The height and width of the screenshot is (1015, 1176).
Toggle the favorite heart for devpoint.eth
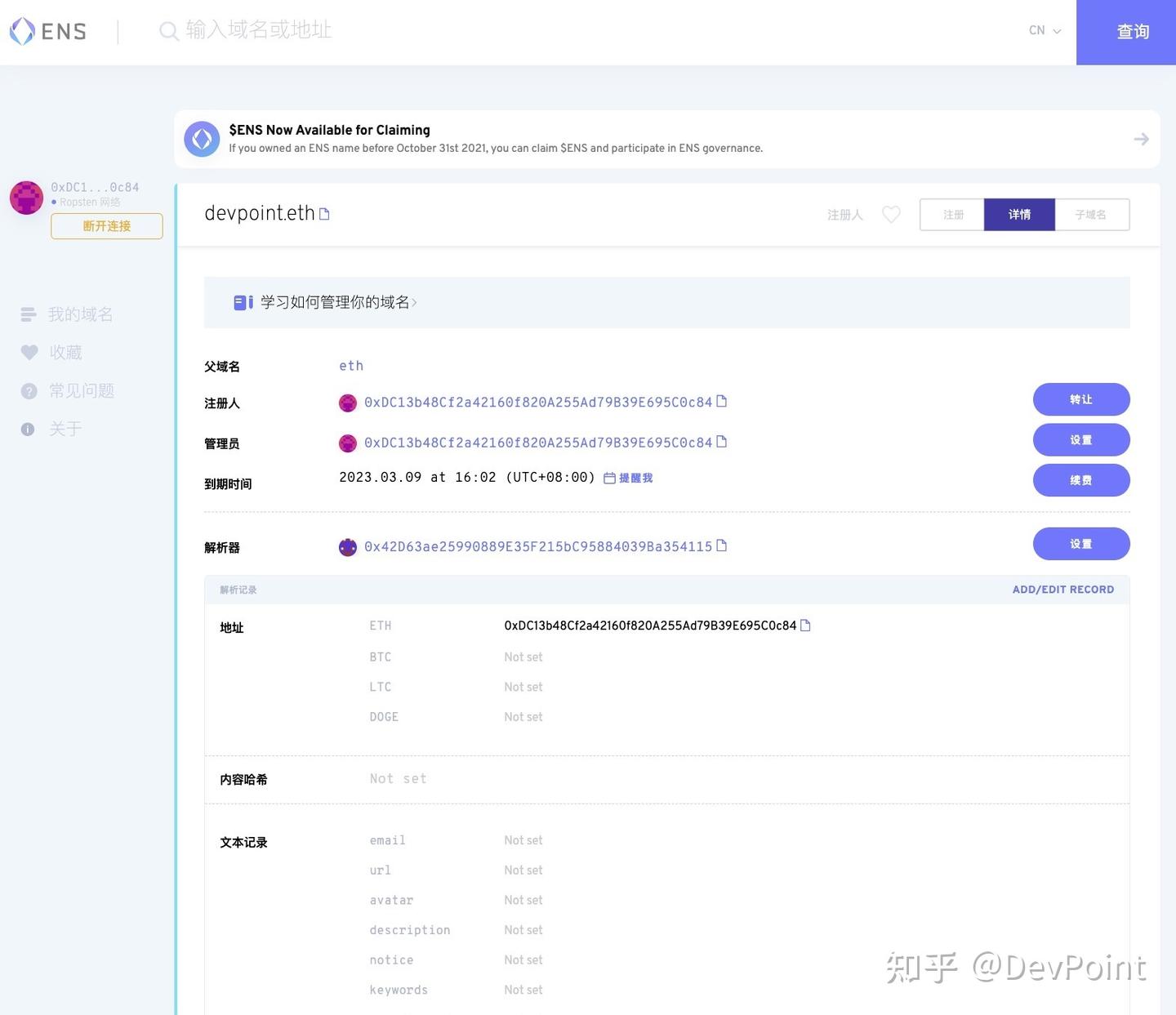click(891, 214)
